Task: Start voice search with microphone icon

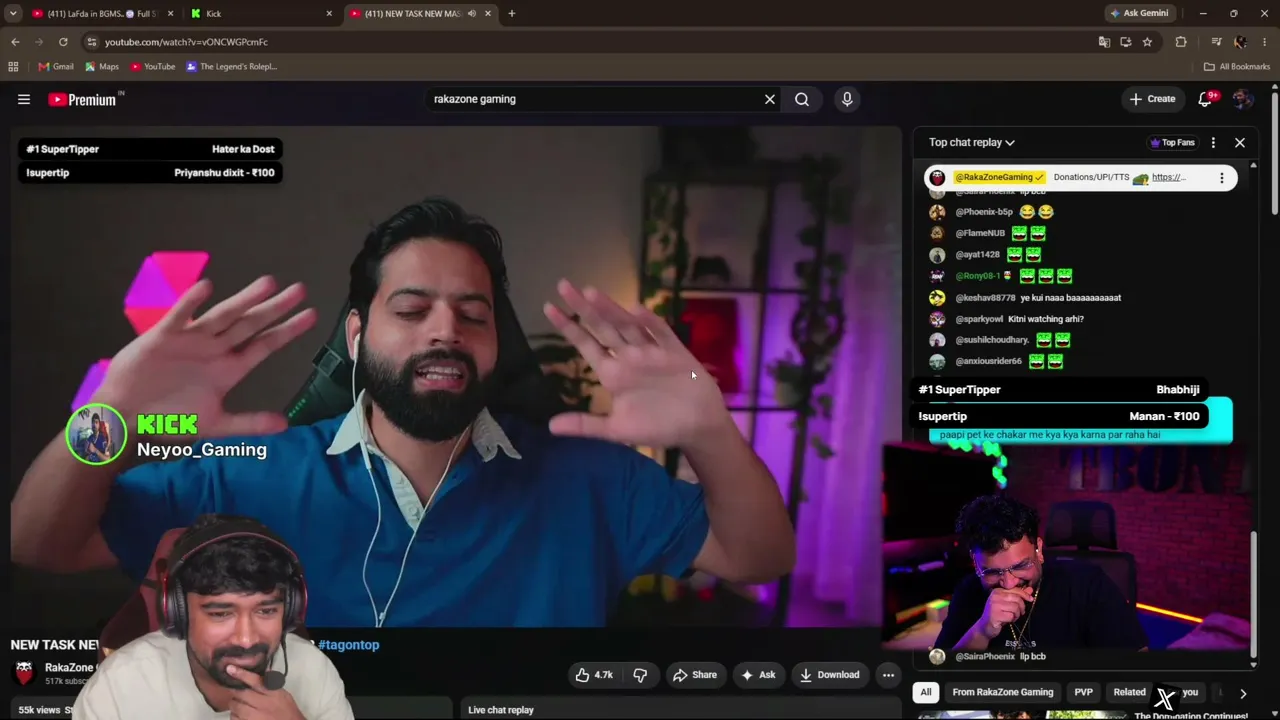Action: click(847, 99)
